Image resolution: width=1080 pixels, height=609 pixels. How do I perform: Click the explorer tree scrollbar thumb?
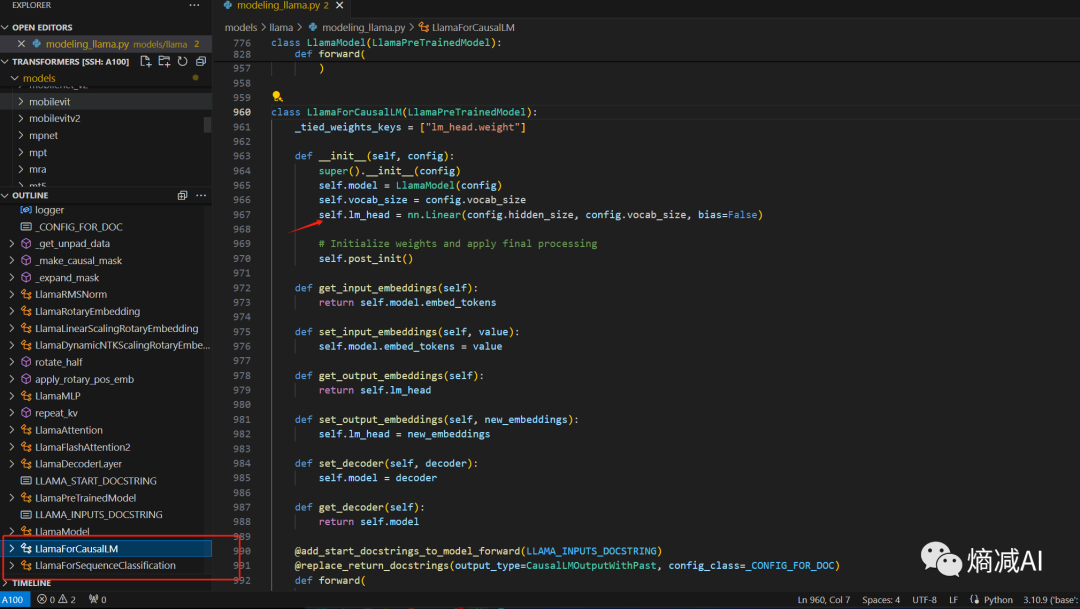coord(207,125)
